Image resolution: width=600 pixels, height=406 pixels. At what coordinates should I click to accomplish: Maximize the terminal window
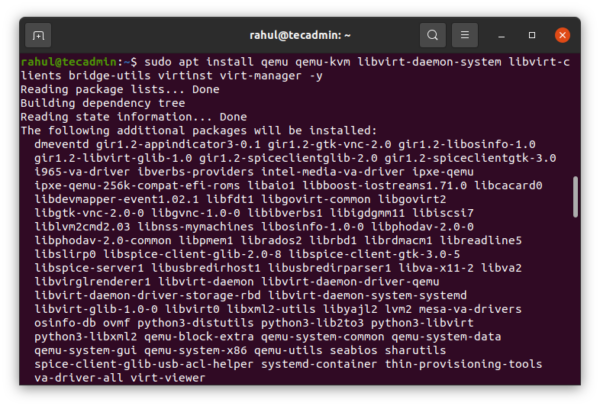click(532, 36)
